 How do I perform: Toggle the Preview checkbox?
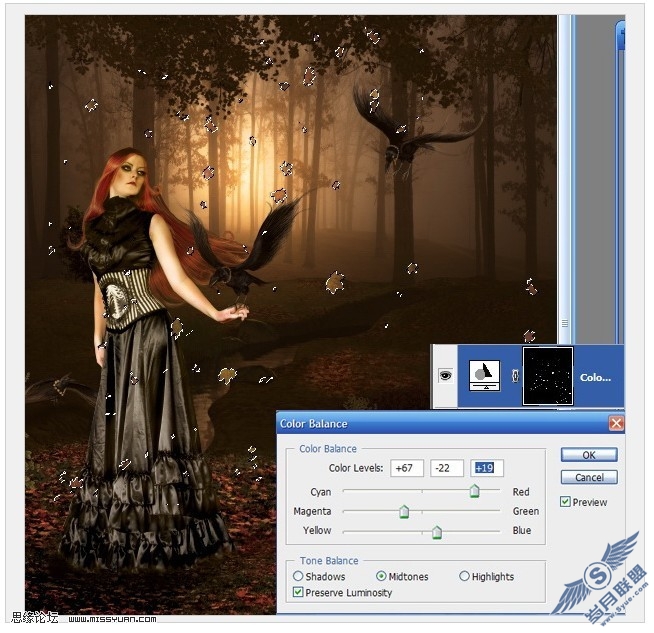[565, 502]
